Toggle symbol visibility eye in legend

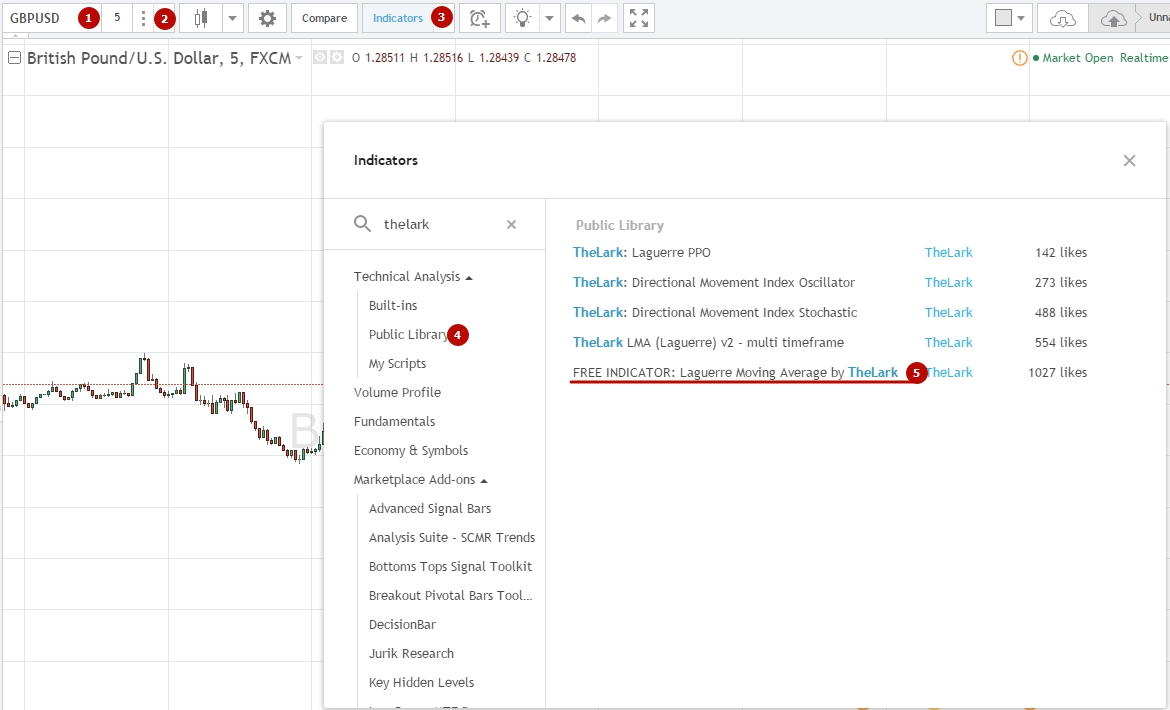pyautogui.click(x=319, y=57)
